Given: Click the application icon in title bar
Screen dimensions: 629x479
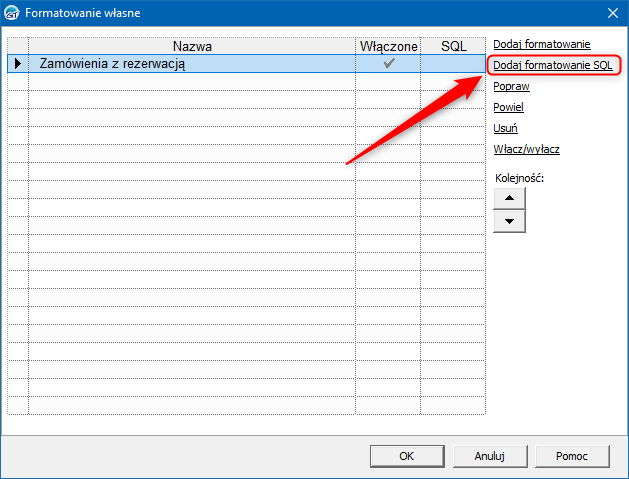Looking at the screenshot, I should point(11,13).
